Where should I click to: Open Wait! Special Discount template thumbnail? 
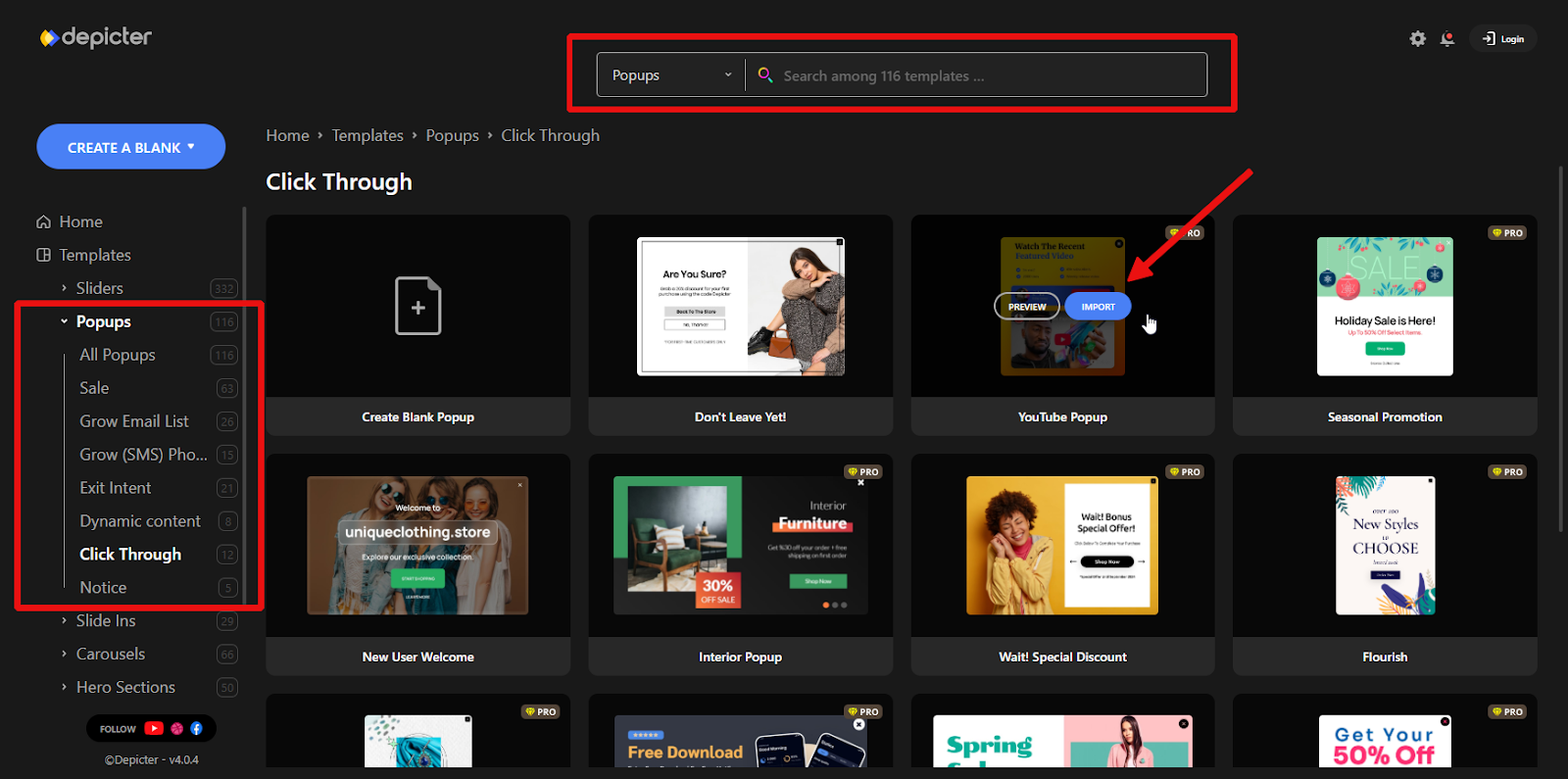pyautogui.click(x=1062, y=546)
